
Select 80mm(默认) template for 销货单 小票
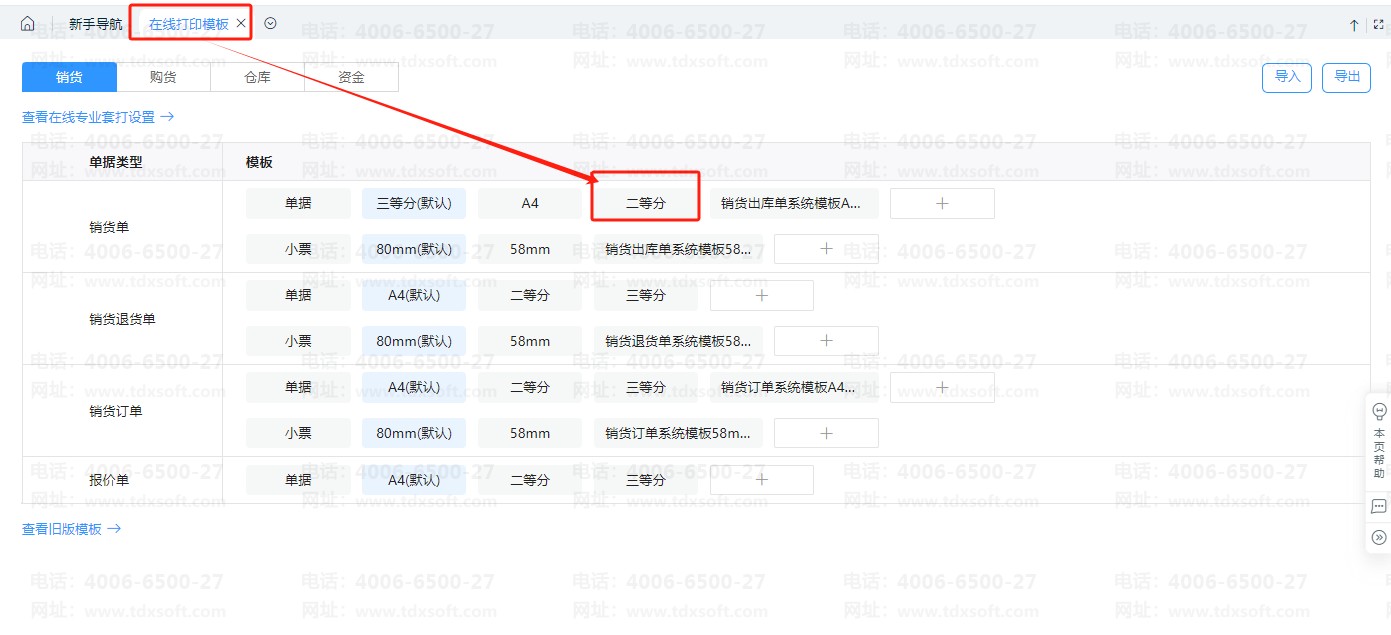[x=414, y=249]
